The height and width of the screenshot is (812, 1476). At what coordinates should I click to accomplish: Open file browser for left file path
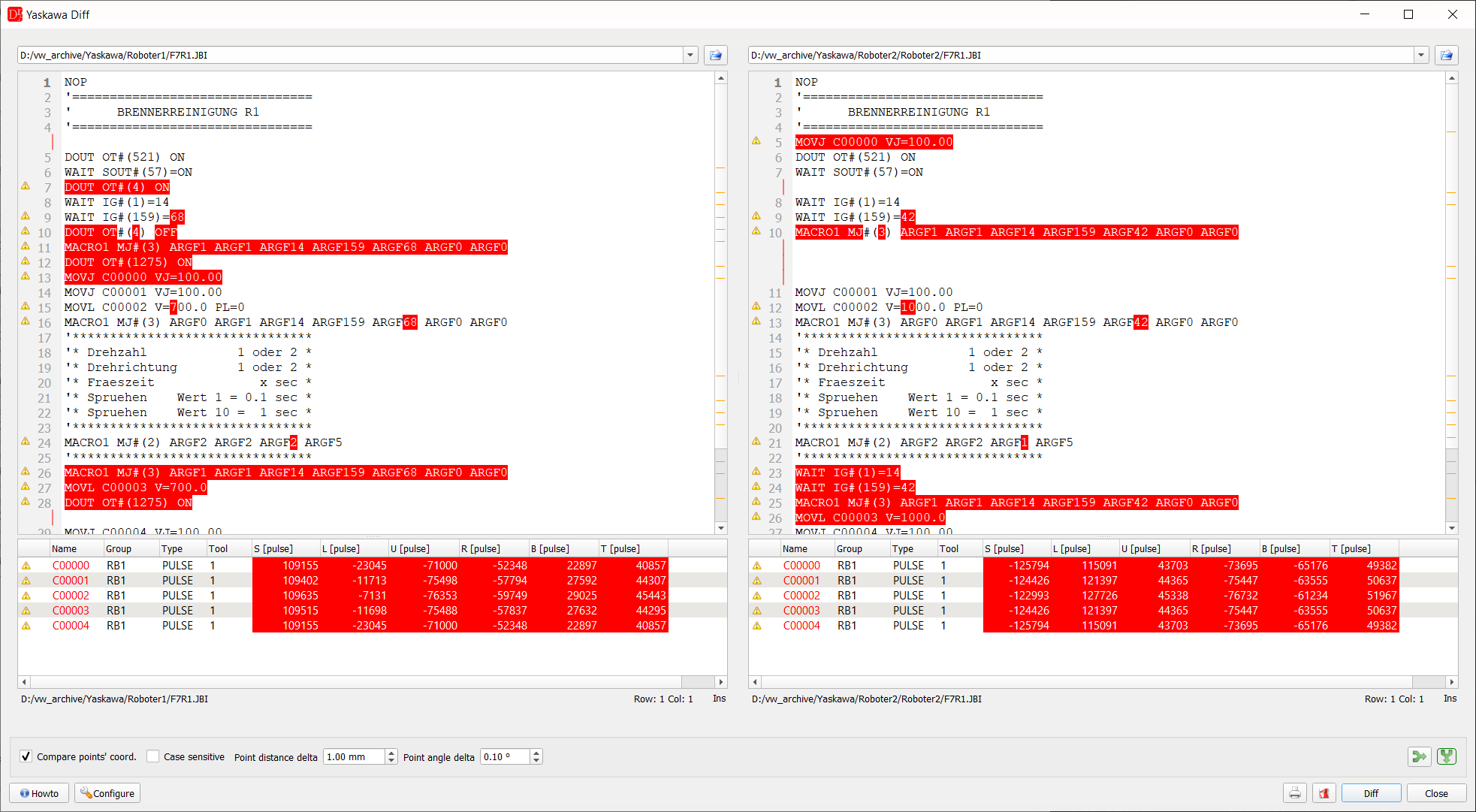pos(715,55)
